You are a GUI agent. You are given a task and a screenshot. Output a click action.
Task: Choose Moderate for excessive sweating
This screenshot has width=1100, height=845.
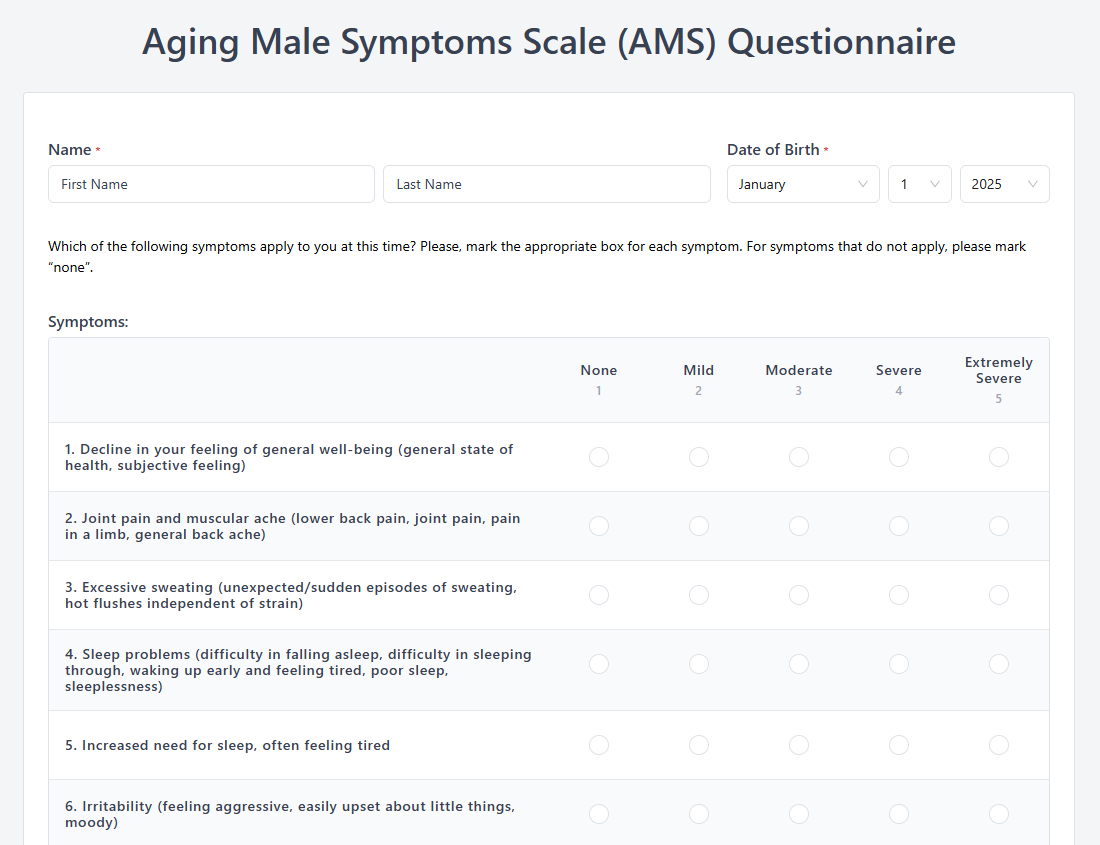click(799, 595)
